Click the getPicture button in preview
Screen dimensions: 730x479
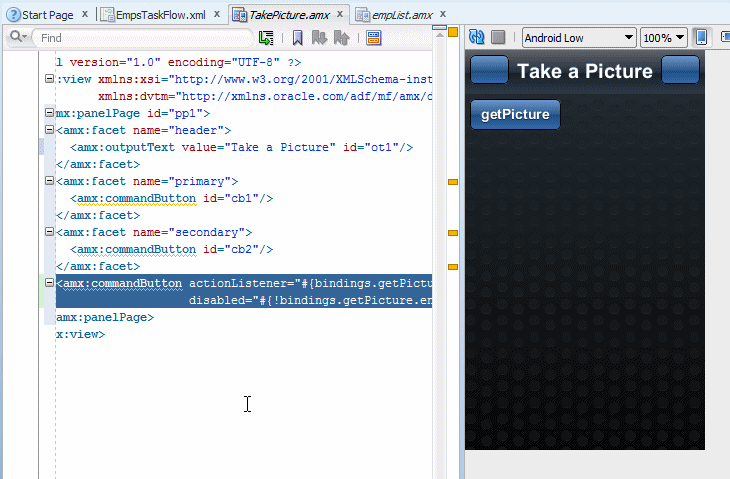pos(515,114)
